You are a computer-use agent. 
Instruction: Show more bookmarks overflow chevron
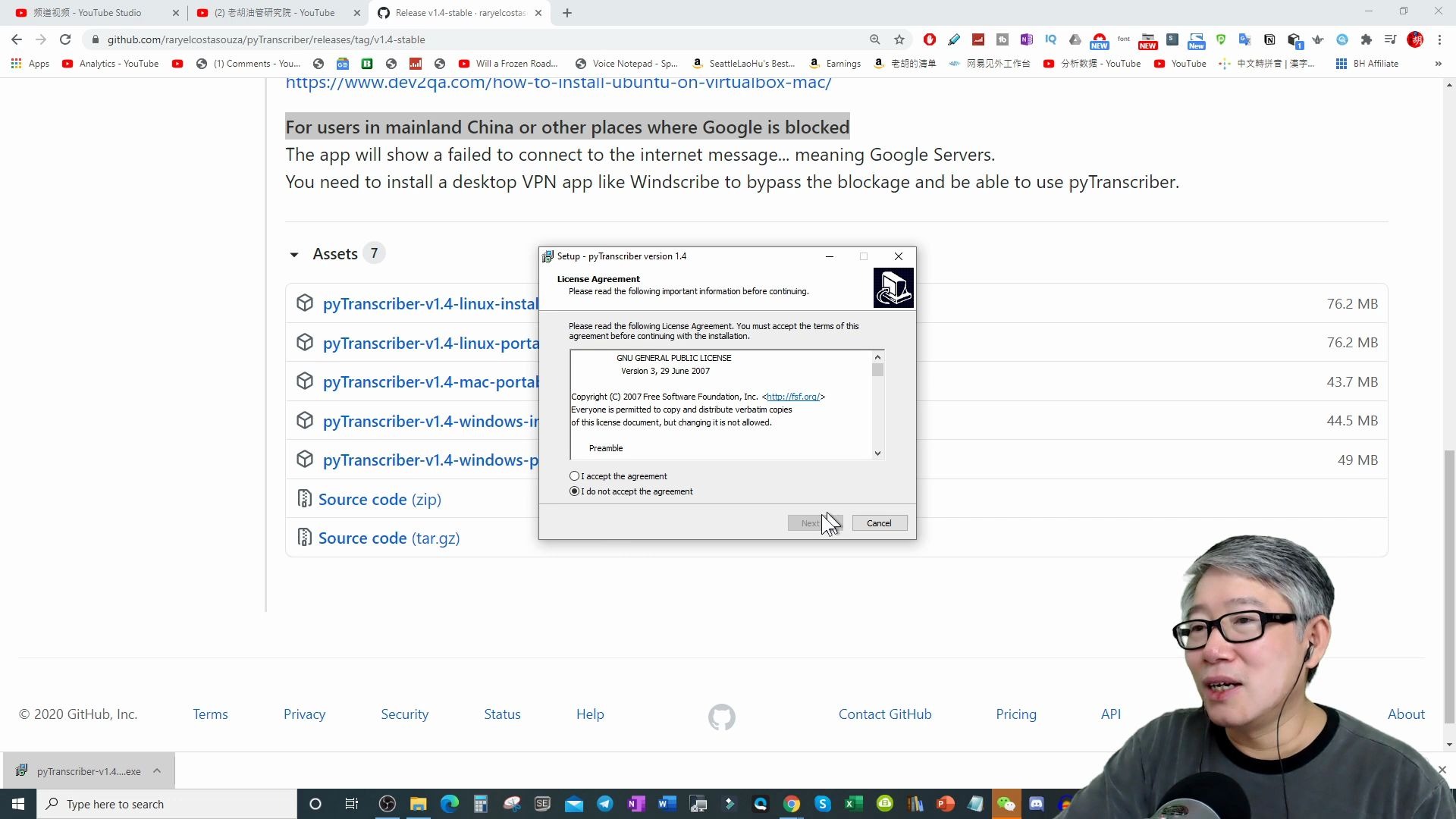pyautogui.click(x=1438, y=64)
